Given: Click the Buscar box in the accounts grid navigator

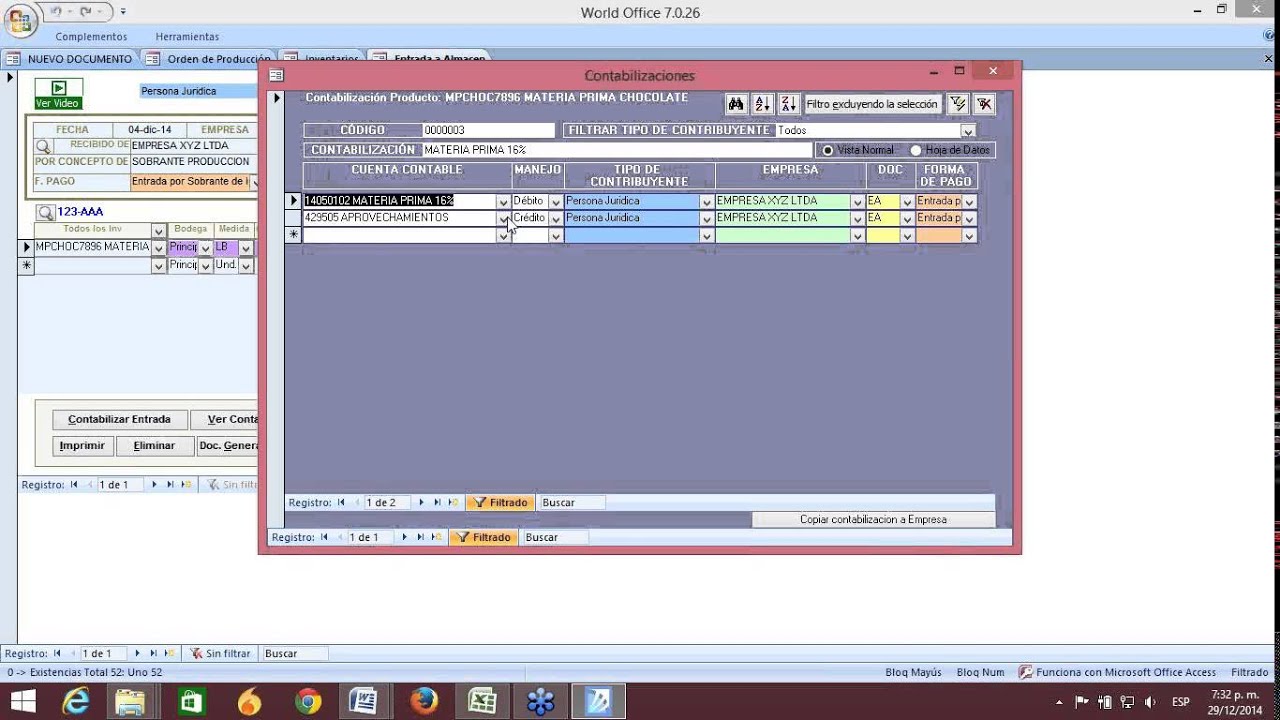Looking at the screenshot, I should click(572, 503).
